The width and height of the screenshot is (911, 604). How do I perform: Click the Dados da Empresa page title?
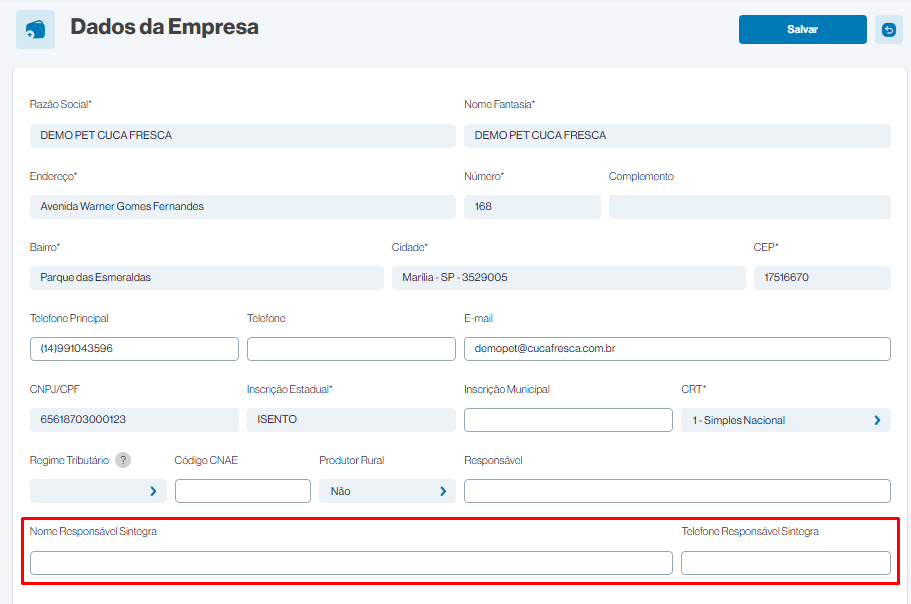pos(164,27)
